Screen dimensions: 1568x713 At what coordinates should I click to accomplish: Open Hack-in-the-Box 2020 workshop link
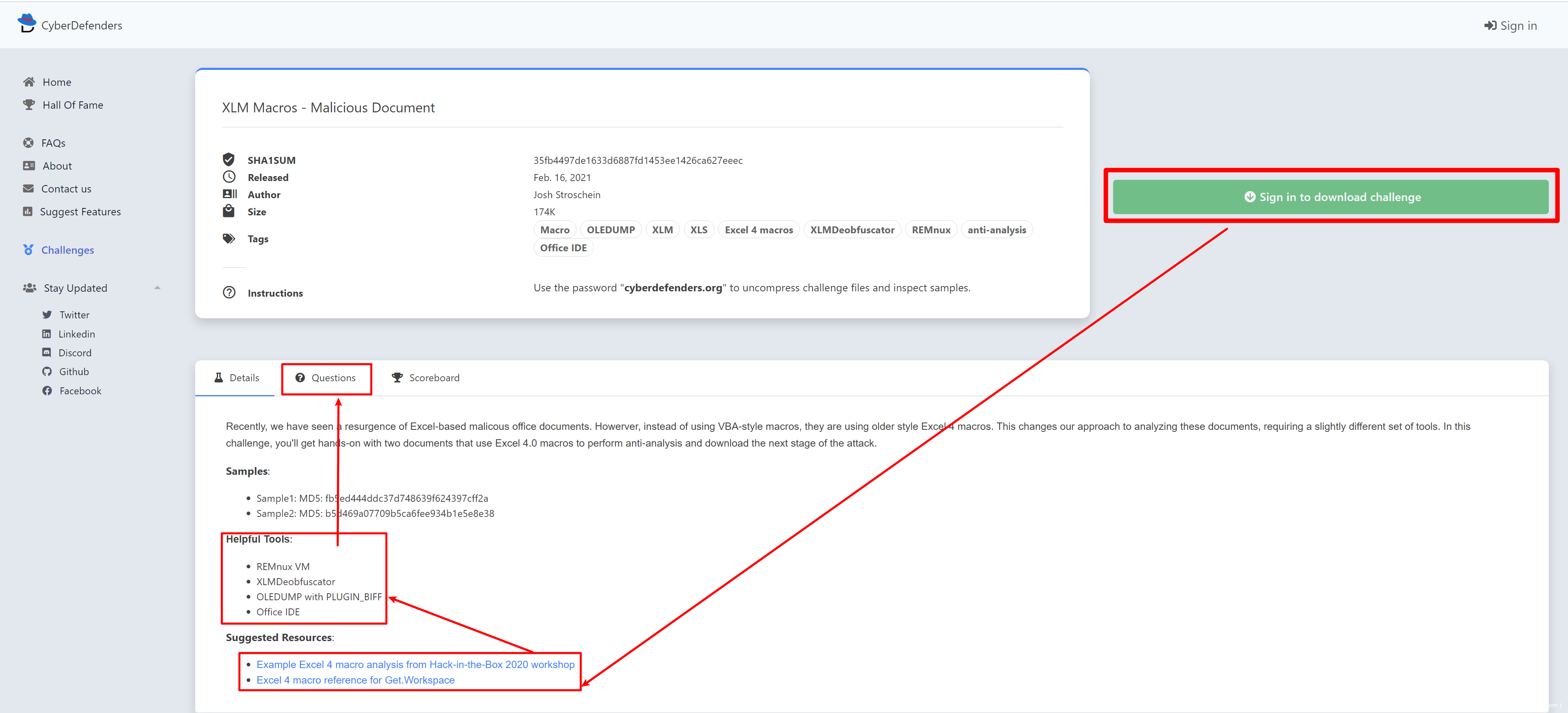point(415,664)
